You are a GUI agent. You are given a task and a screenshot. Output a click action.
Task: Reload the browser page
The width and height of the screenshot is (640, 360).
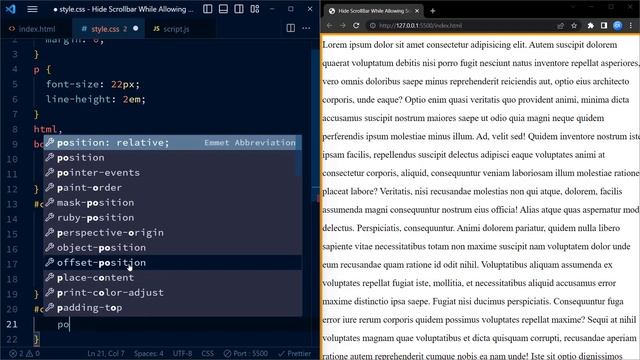coord(356,25)
